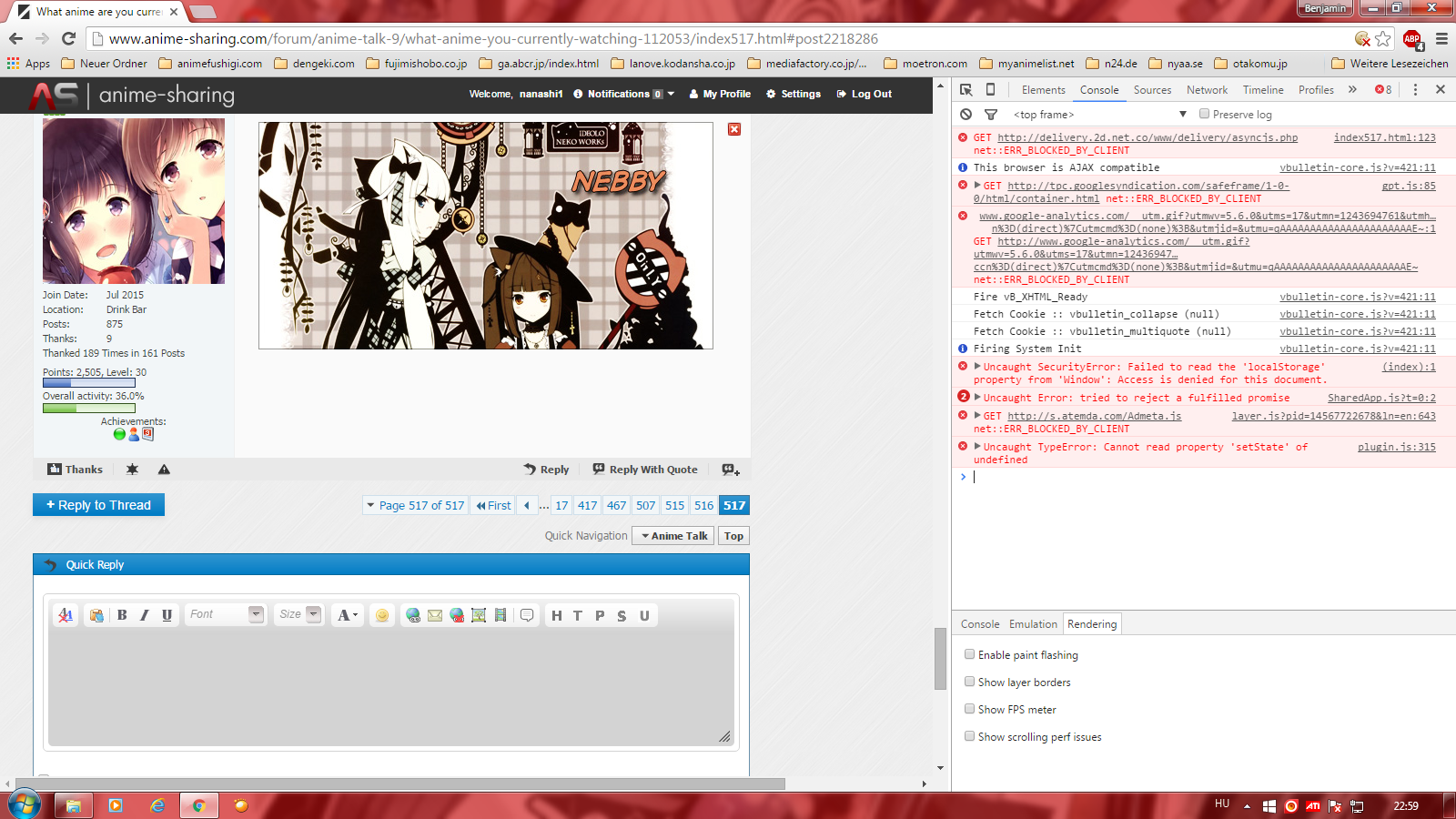
Task: Click the DevTools inspect element icon
Action: pyautogui.click(x=966, y=90)
